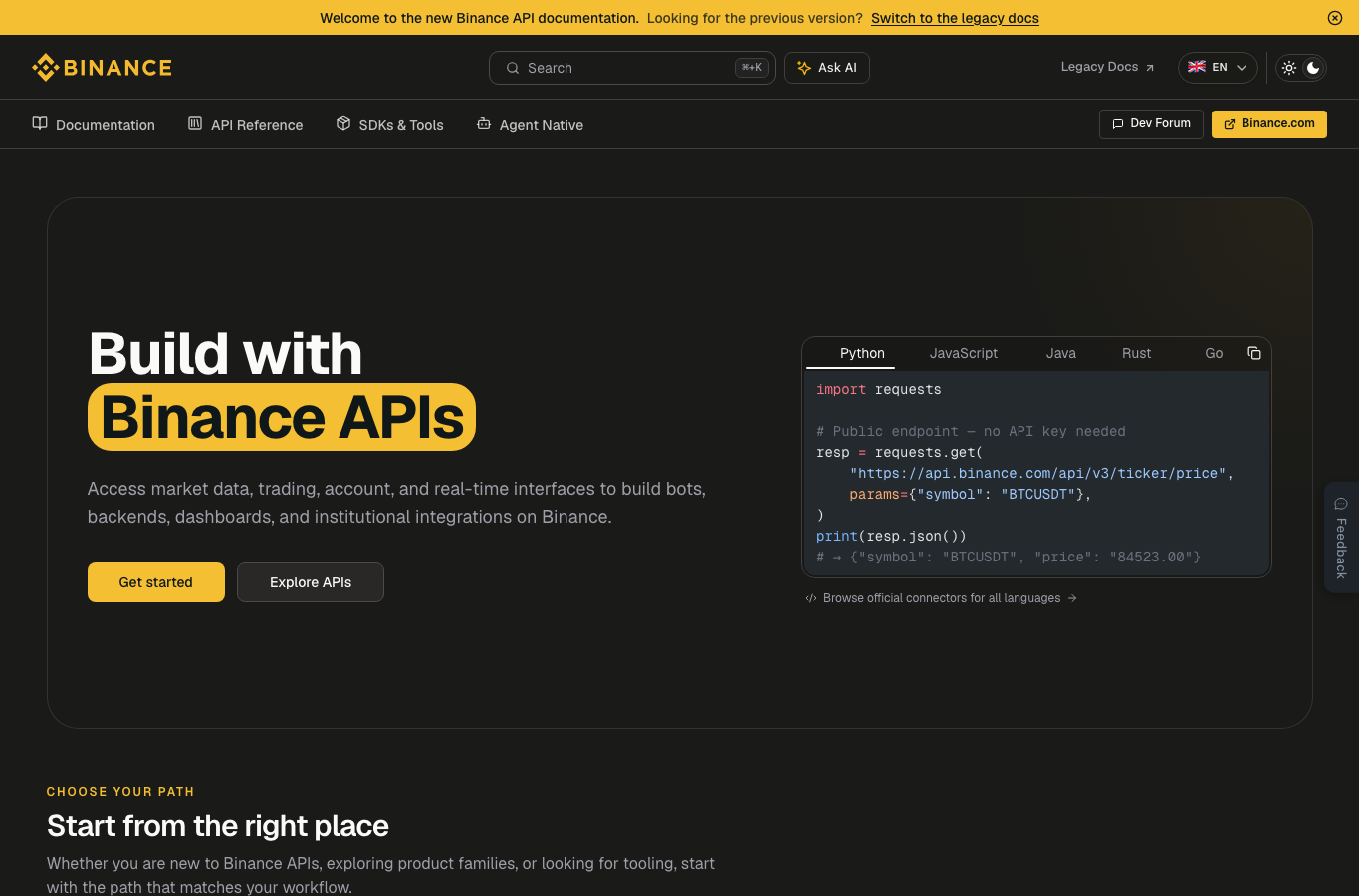
Task: Open the SDKs & Tools menu
Action: point(389,124)
